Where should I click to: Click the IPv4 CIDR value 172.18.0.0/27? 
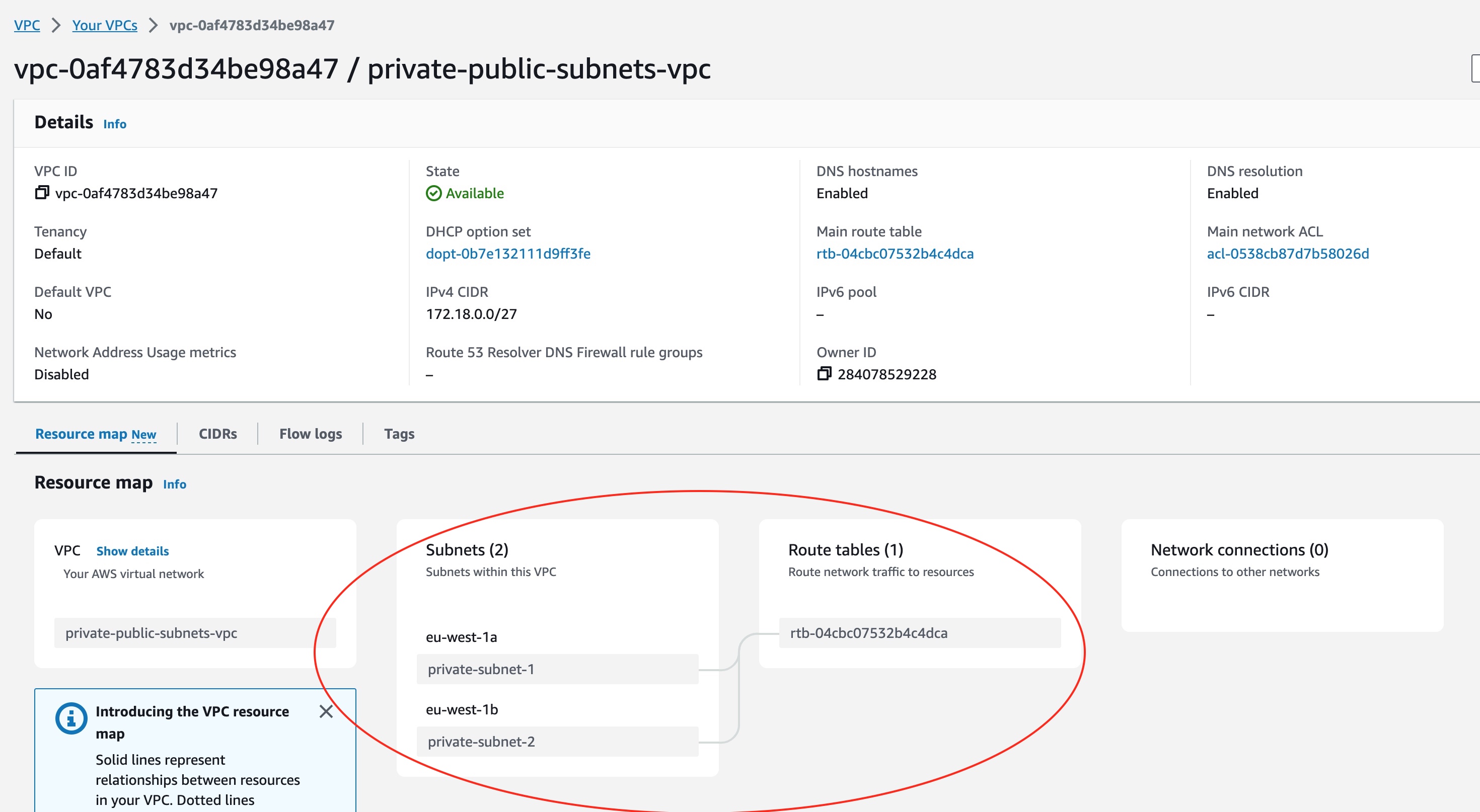[471, 314]
